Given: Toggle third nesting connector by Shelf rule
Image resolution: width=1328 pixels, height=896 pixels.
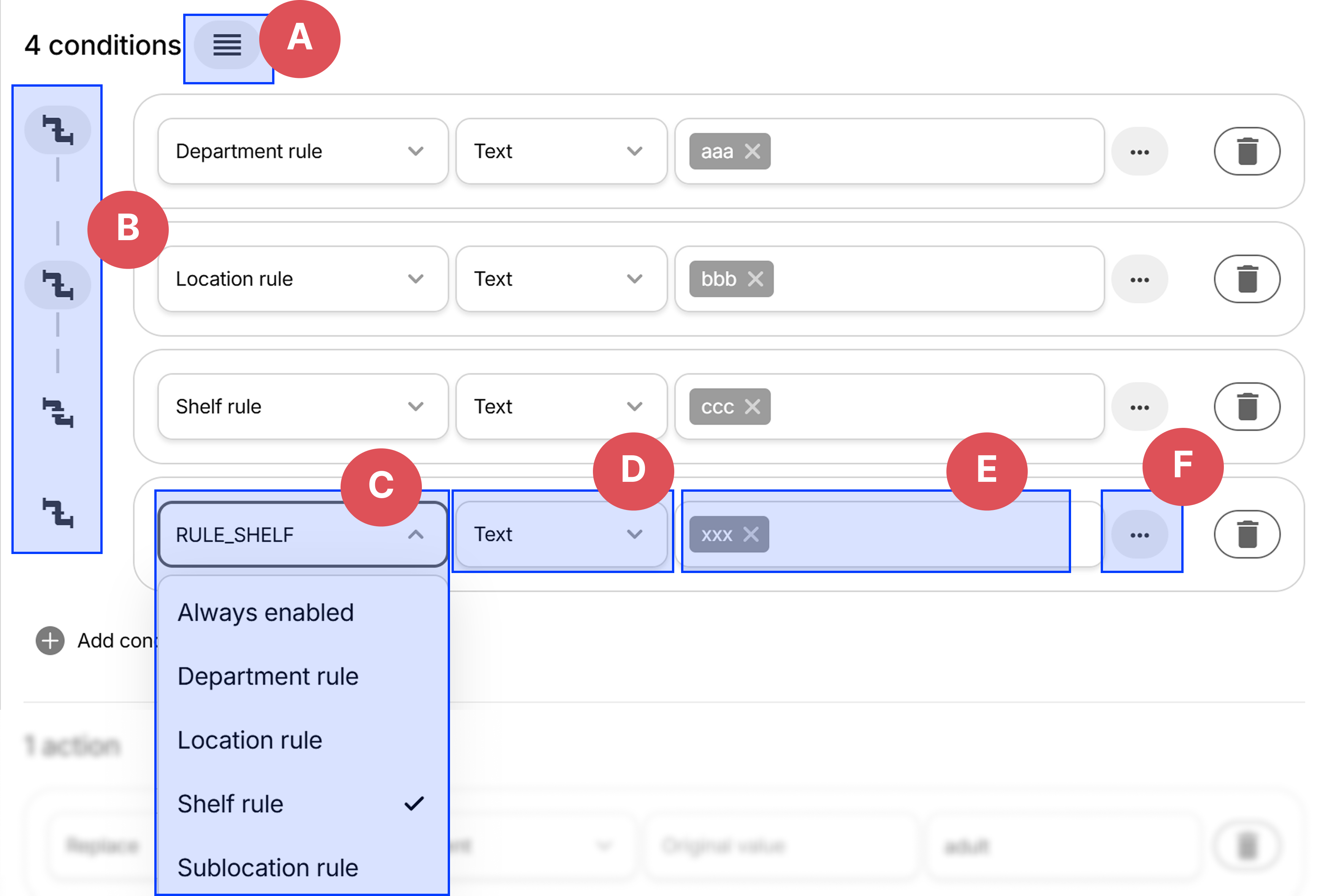Looking at the screenshot, I should click(x=58, y=413).
